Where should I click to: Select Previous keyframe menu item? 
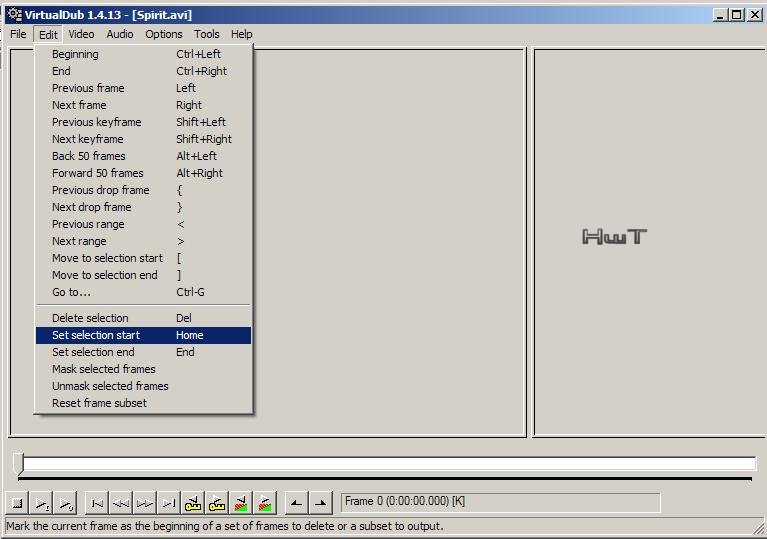pyautogui.click(x=143, y=122)
